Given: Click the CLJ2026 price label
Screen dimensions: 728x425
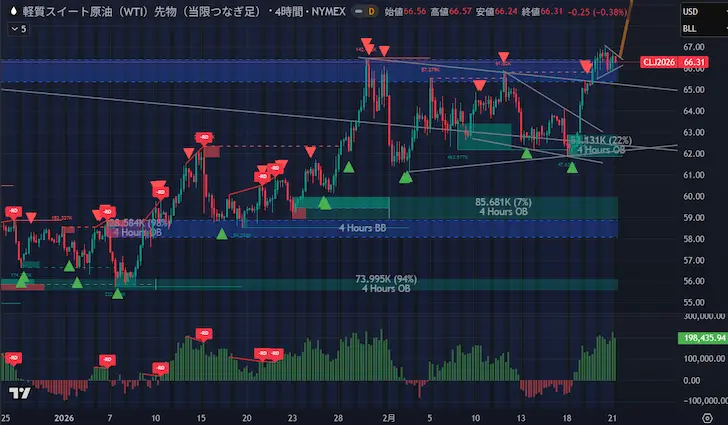Looking at the screenshot, I should coord(658,61).
